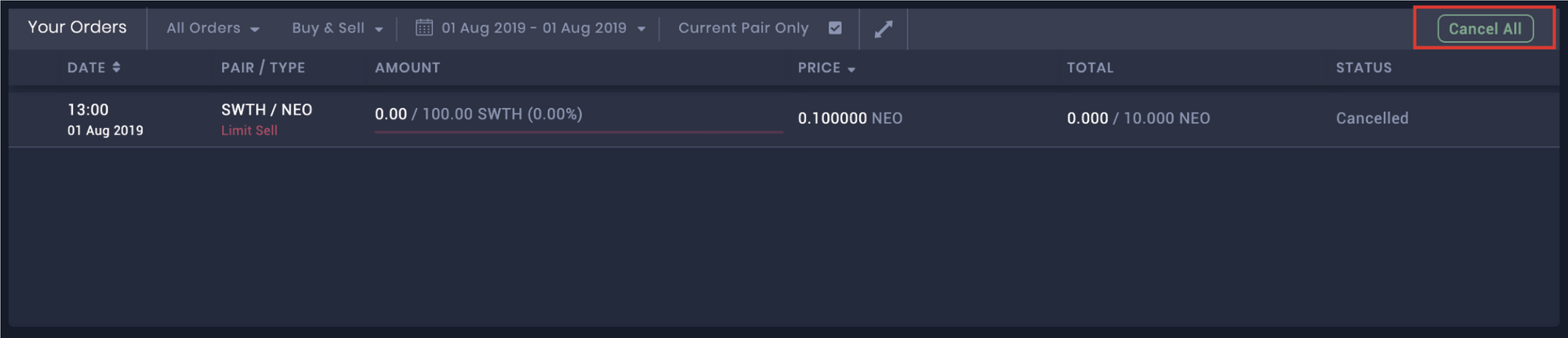Select the Your Orders tab
Image resolution: width=1568 pixels, height=338 pixels.
pos(77,27)
